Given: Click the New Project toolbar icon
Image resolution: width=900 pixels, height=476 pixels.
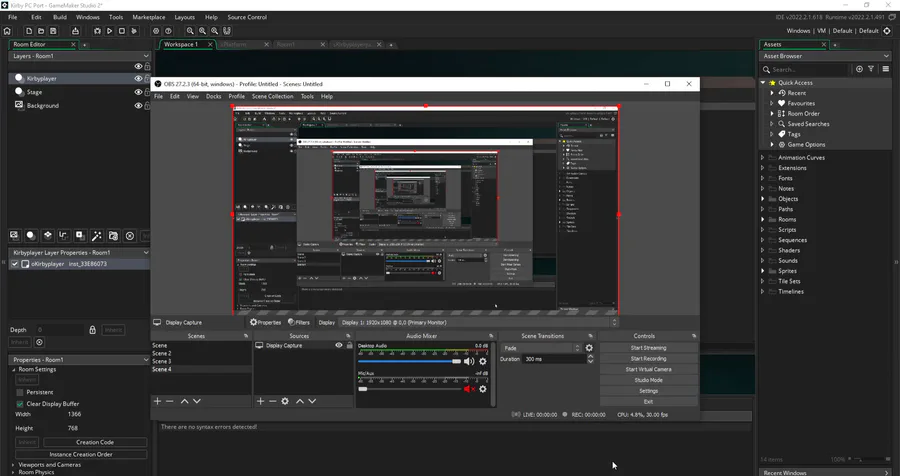Looking at the screenshot, I should tap(29, 31).
